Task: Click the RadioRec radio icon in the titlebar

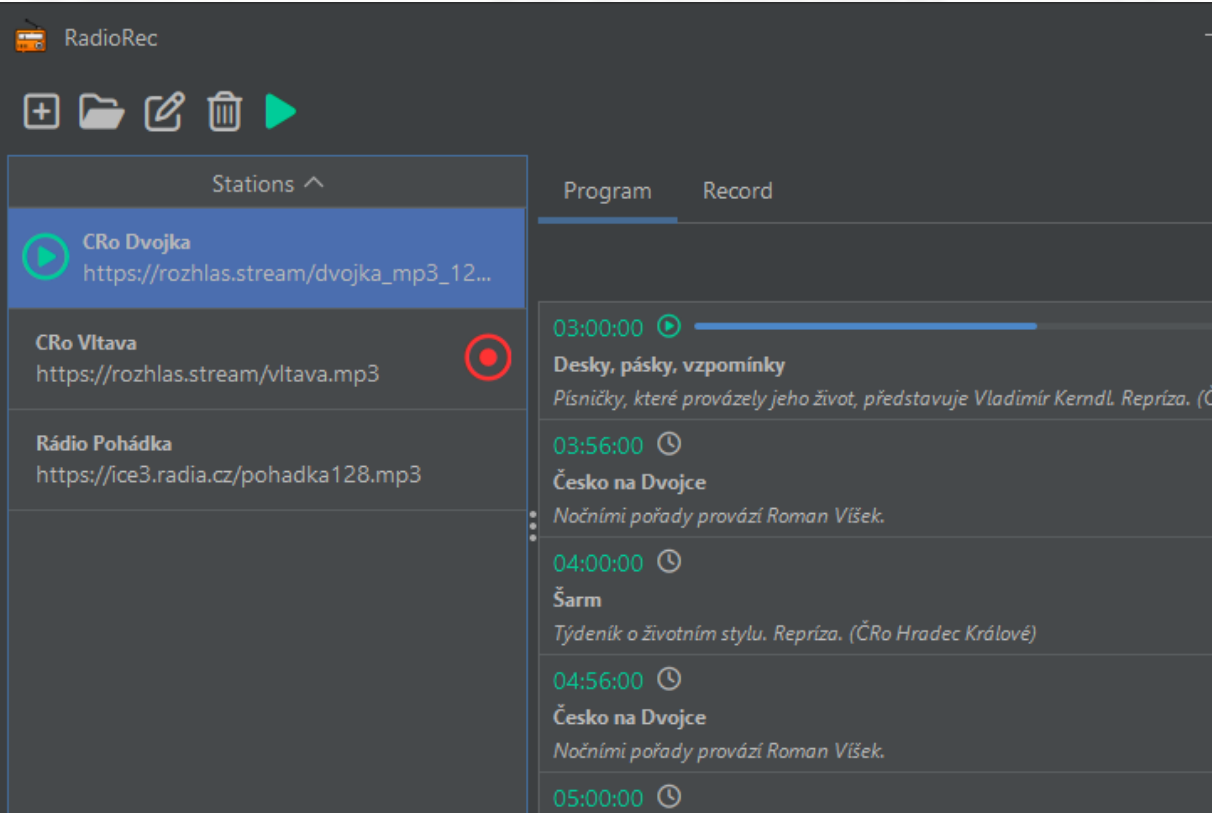Action: 28,37
